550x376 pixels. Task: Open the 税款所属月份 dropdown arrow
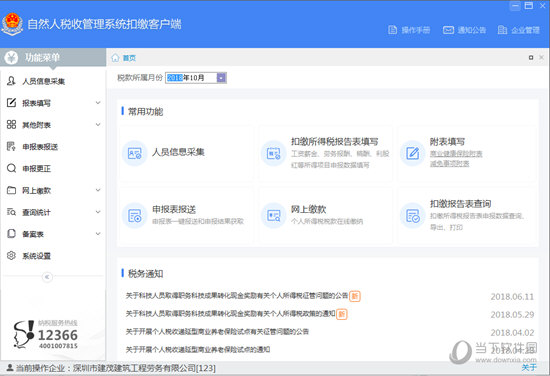221,78
